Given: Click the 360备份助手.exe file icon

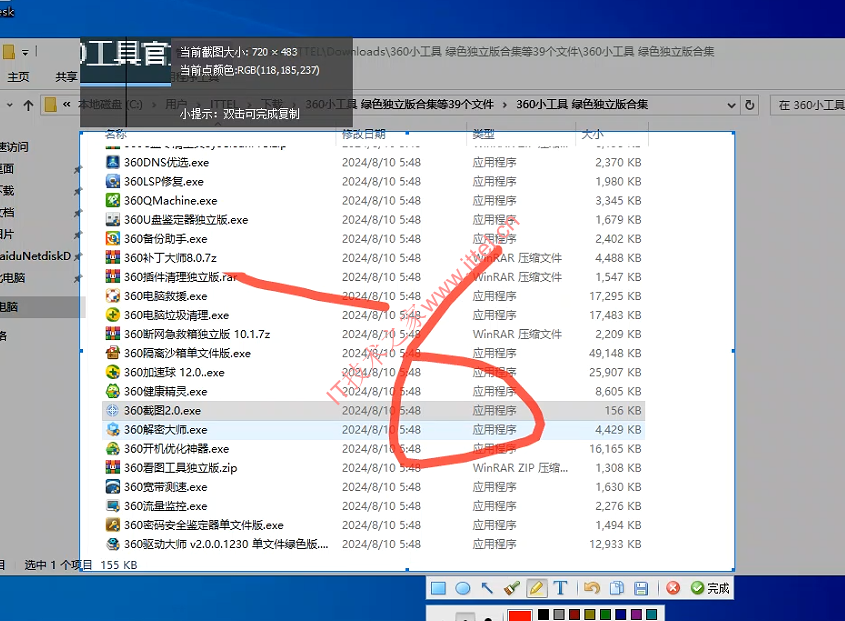Looking at the screenshot, I should point(113,238).
